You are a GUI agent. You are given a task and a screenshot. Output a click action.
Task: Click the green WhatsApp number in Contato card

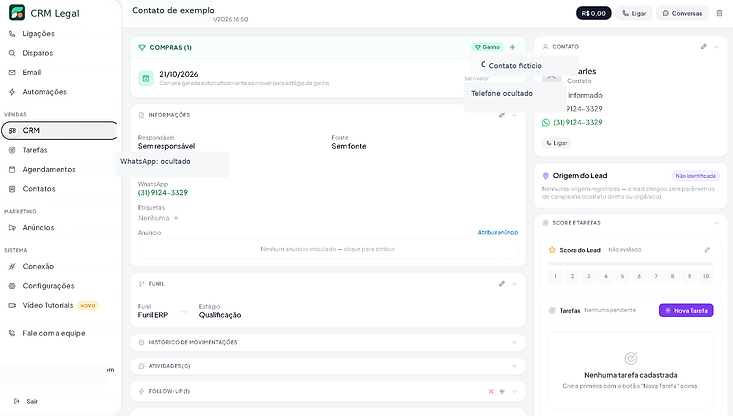578,122
